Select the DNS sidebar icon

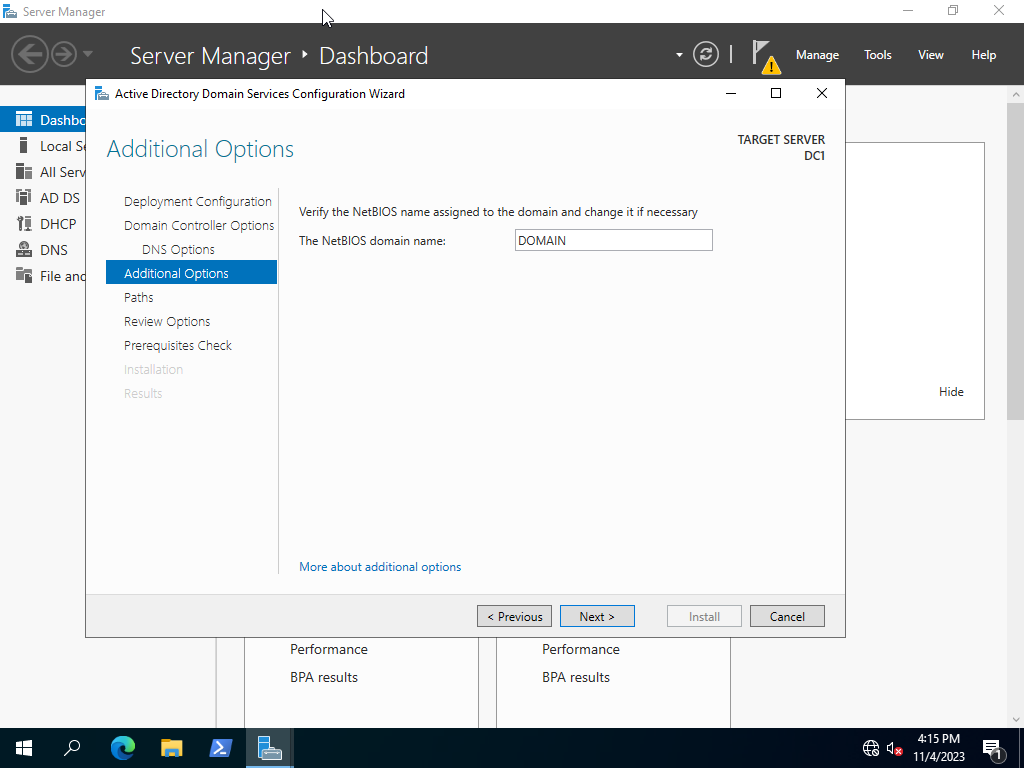24,250
